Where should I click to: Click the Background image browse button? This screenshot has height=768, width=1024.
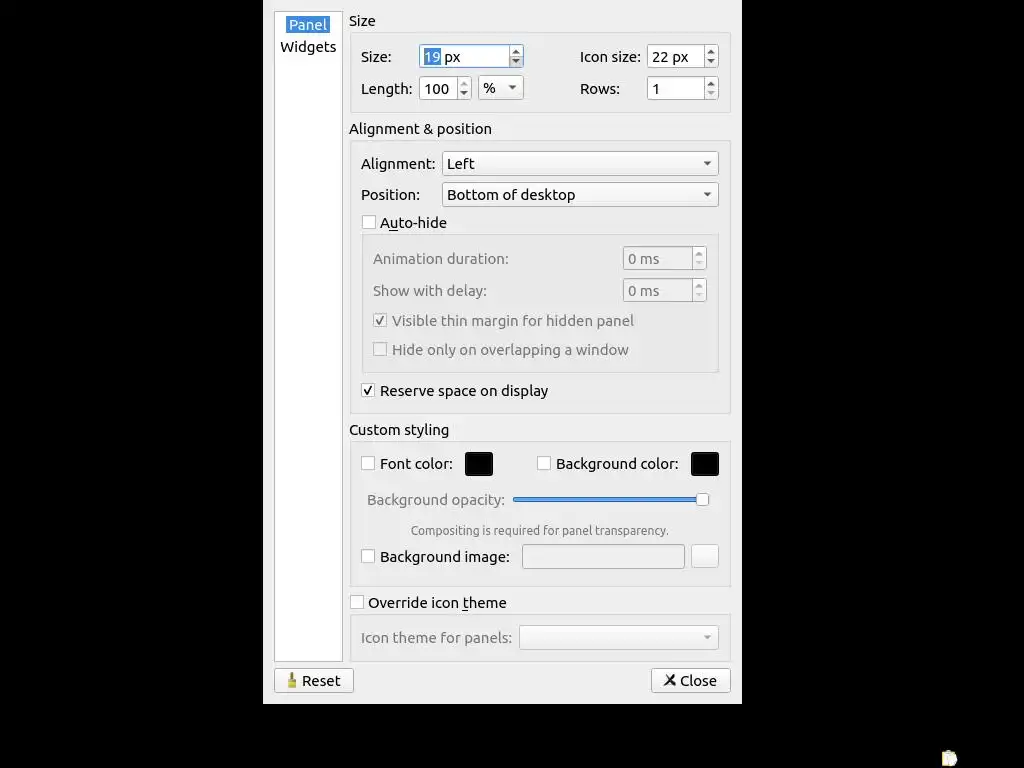point(705,556)
